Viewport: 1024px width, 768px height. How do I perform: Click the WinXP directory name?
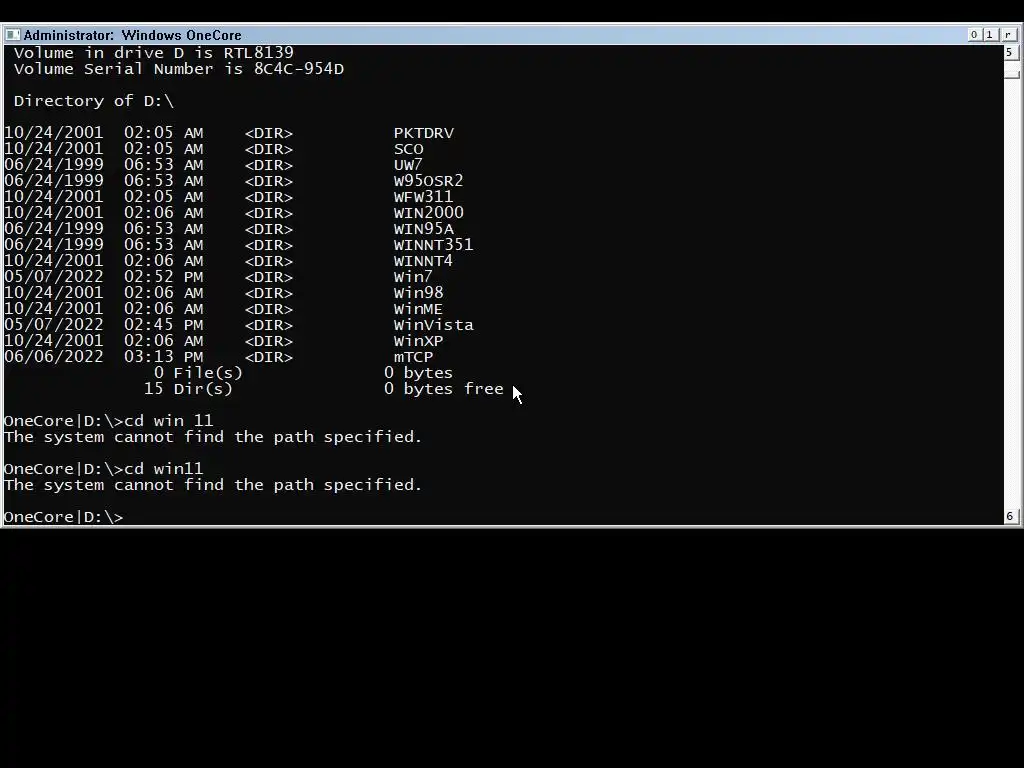tap(419, 341)
